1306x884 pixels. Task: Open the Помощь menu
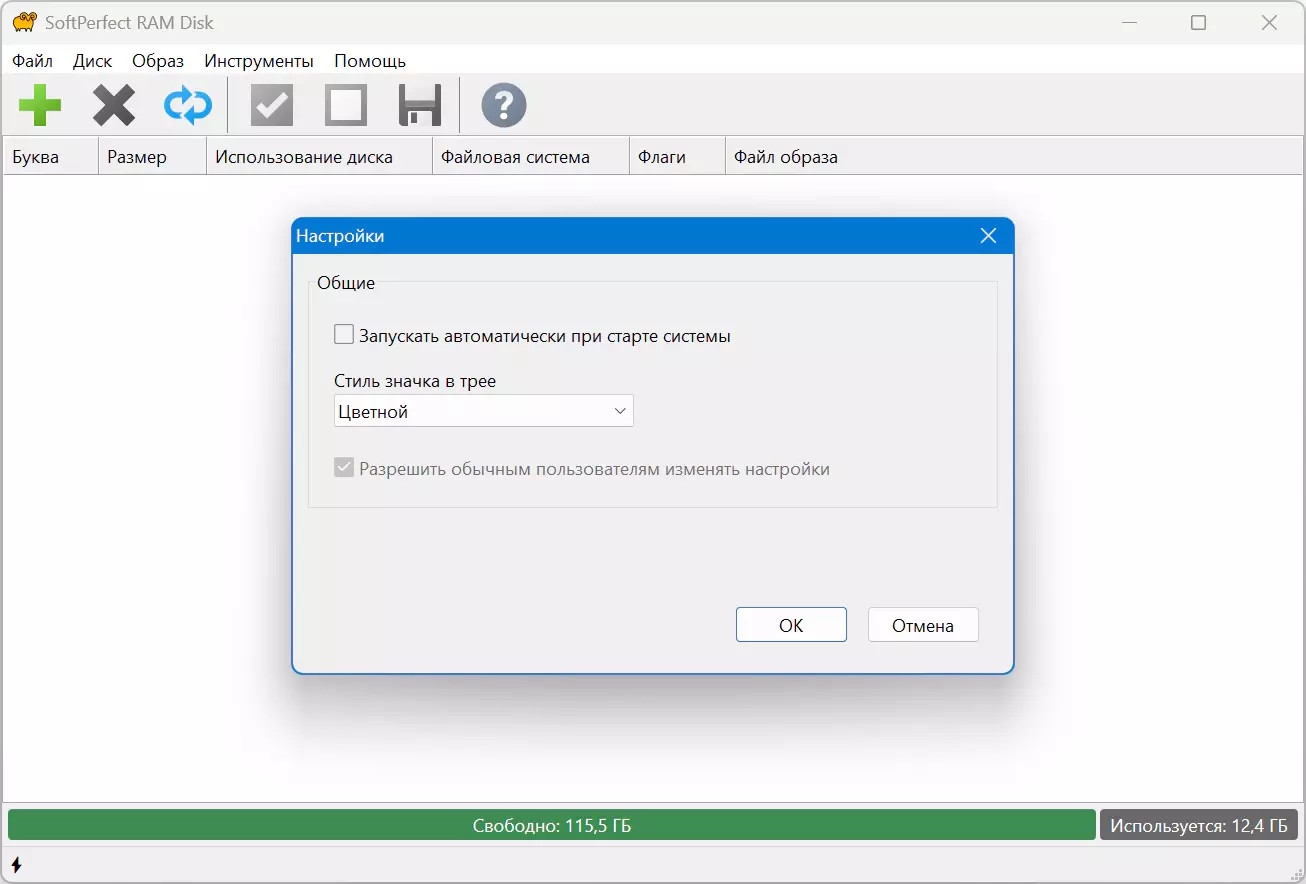370,61
